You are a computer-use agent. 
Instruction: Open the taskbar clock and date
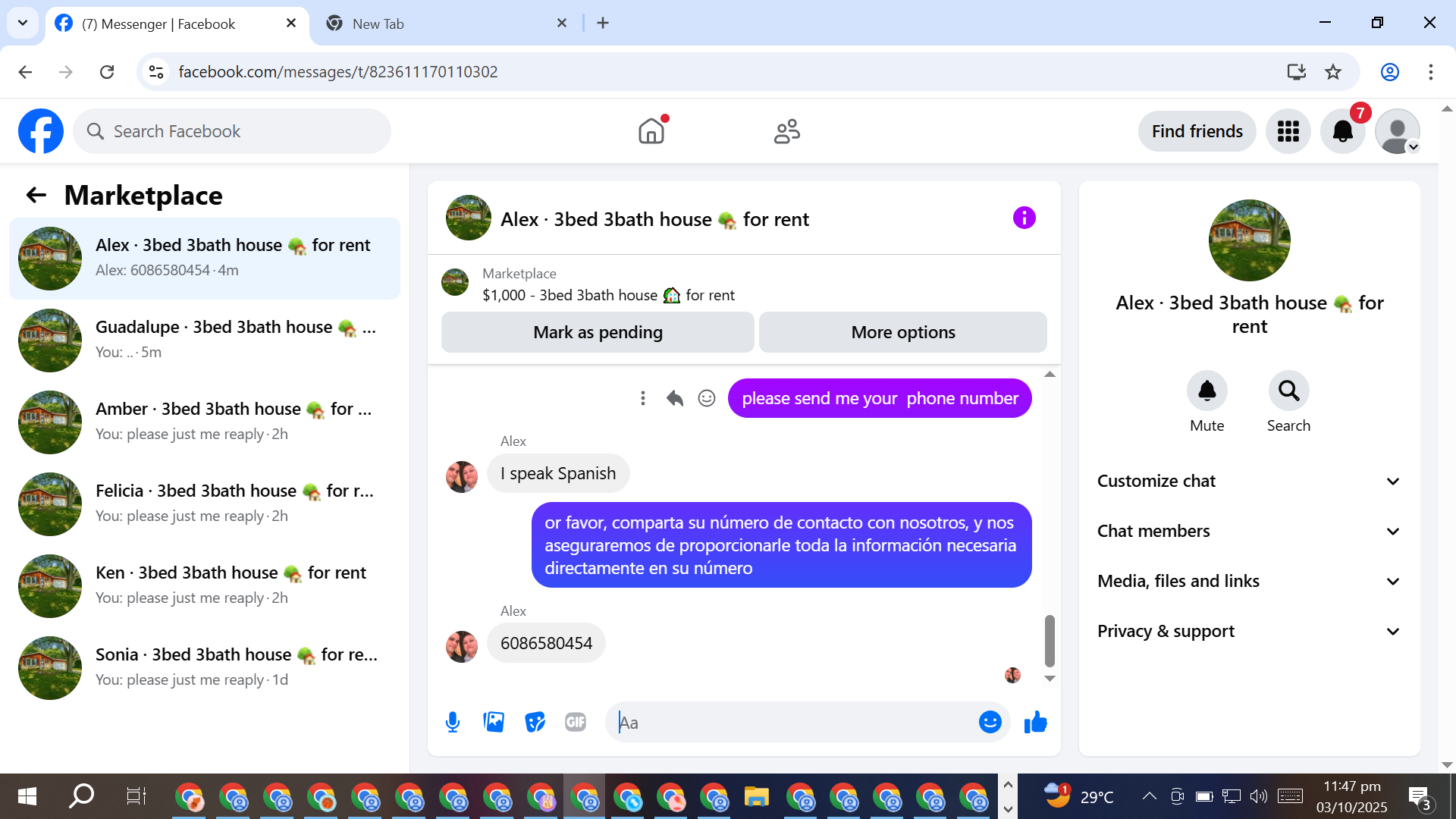pyautogui.click(x=1351, y=796)
